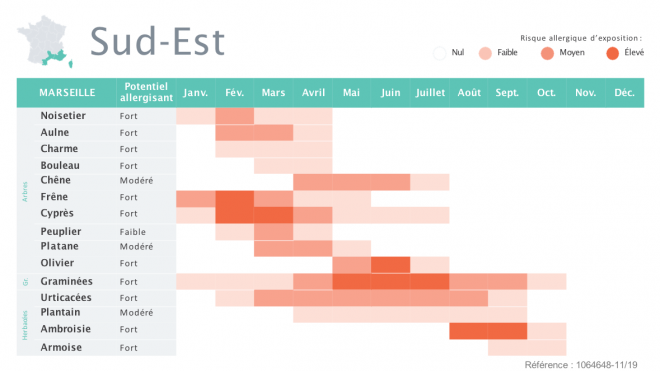The image size is (660, 371).
Task: Select the Noisetier row label
Action: coord(63,115)
